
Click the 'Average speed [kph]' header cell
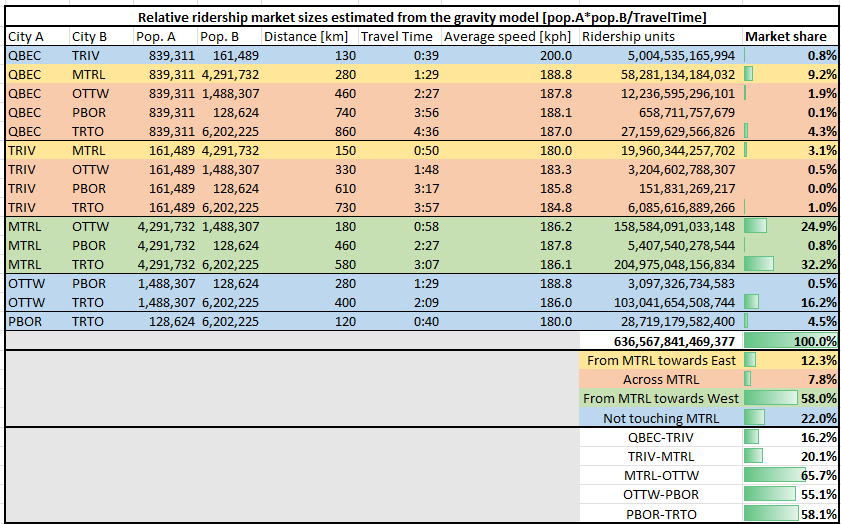click(x=508, y=36)
